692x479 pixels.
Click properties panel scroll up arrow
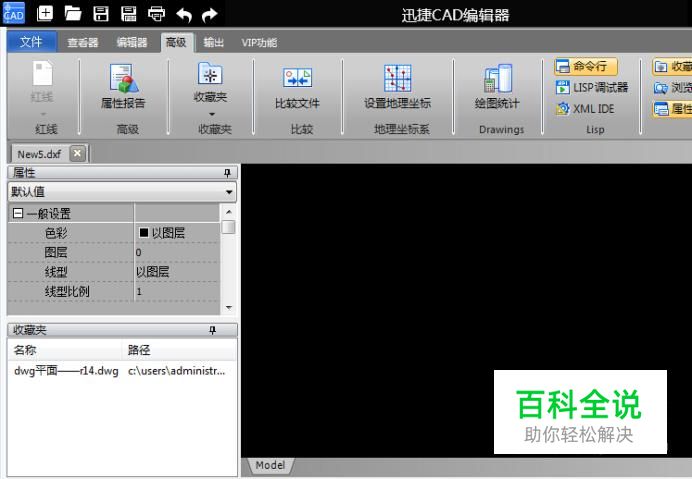[x=229, y=212]
